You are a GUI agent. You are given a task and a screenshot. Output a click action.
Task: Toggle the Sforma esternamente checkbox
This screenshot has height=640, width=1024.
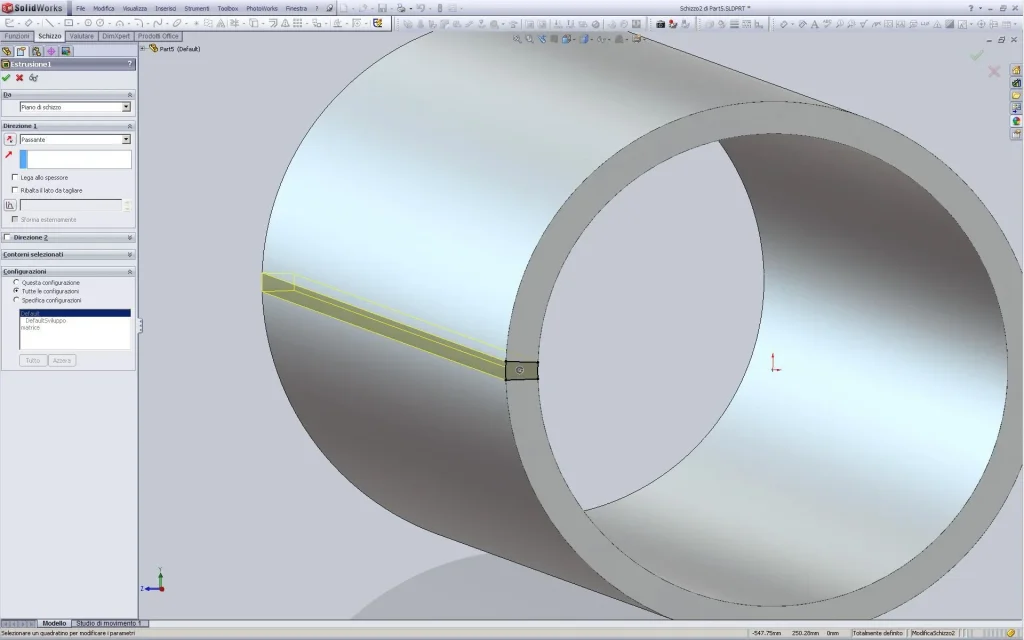(15, 219)
